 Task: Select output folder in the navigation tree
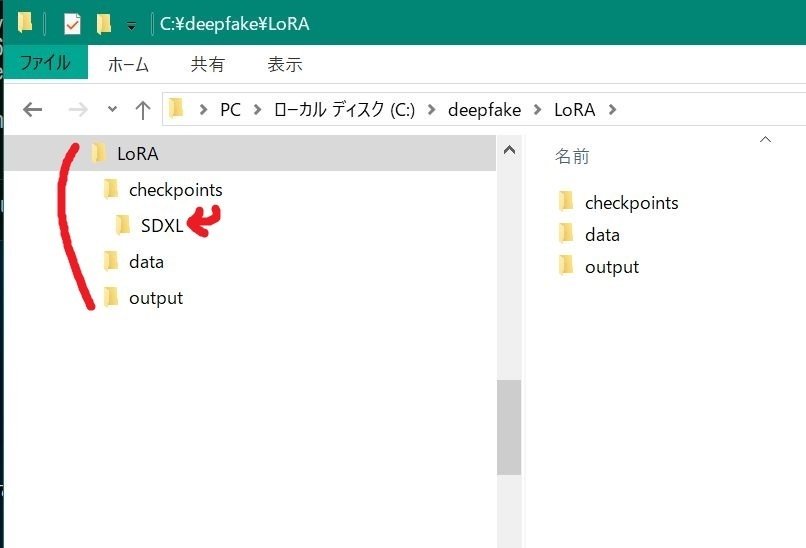pyautogui.click(x=156, y=298)
